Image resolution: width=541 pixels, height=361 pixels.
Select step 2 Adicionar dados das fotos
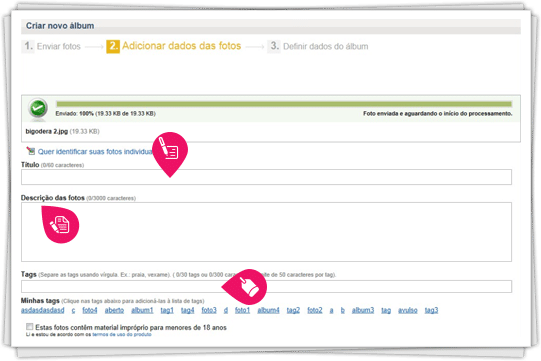pyautogui.click(x=174, y=46)
